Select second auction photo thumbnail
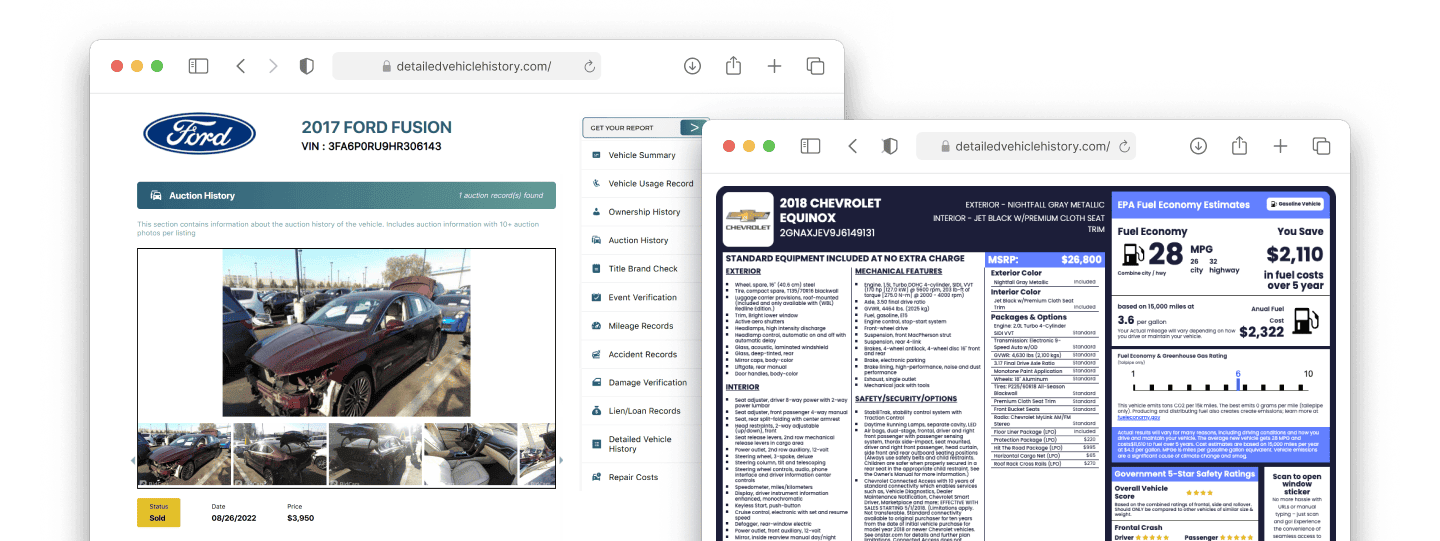The width and height of the screenshot is (1440, 541). click(x=278, y=454)
